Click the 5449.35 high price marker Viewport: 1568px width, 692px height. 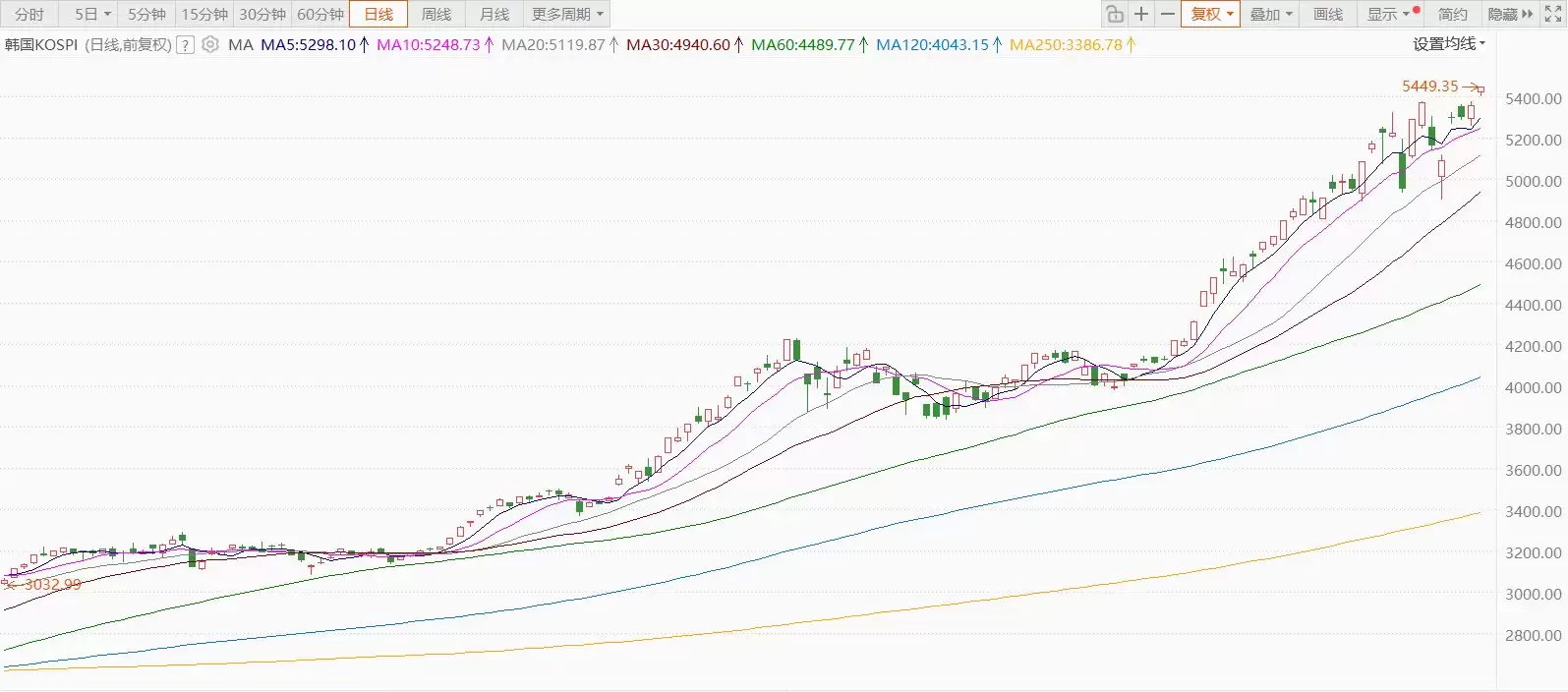tap(1430, 86)
